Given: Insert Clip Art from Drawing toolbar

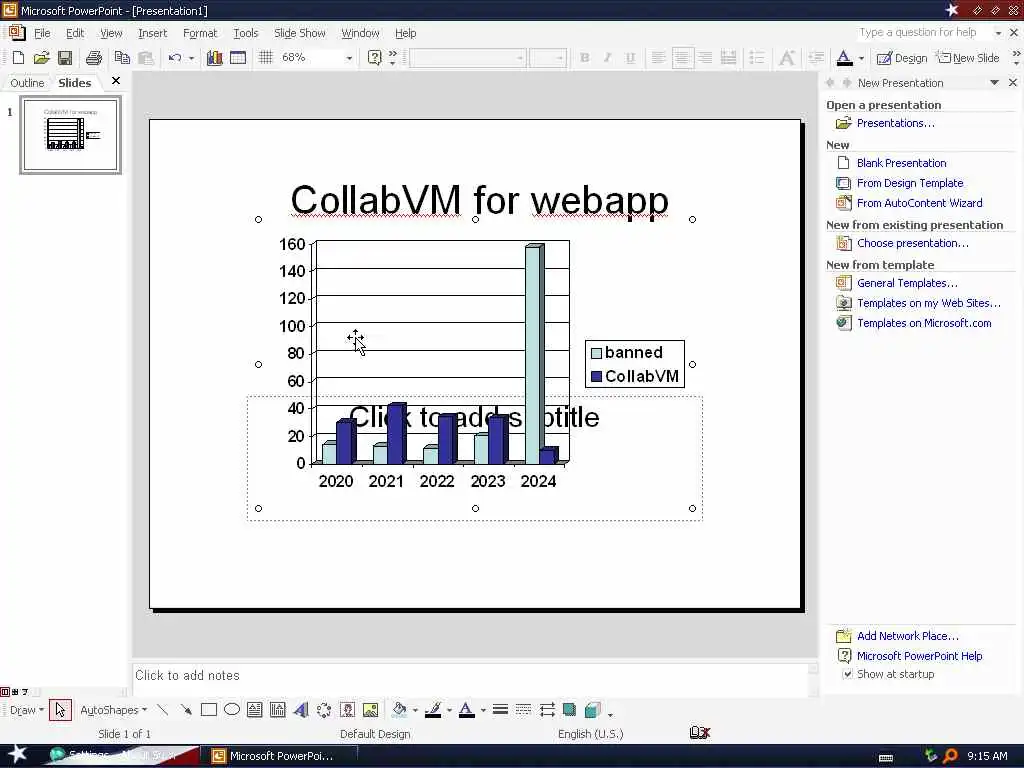Looking at the screenshot, I should [x=347, y=710].
